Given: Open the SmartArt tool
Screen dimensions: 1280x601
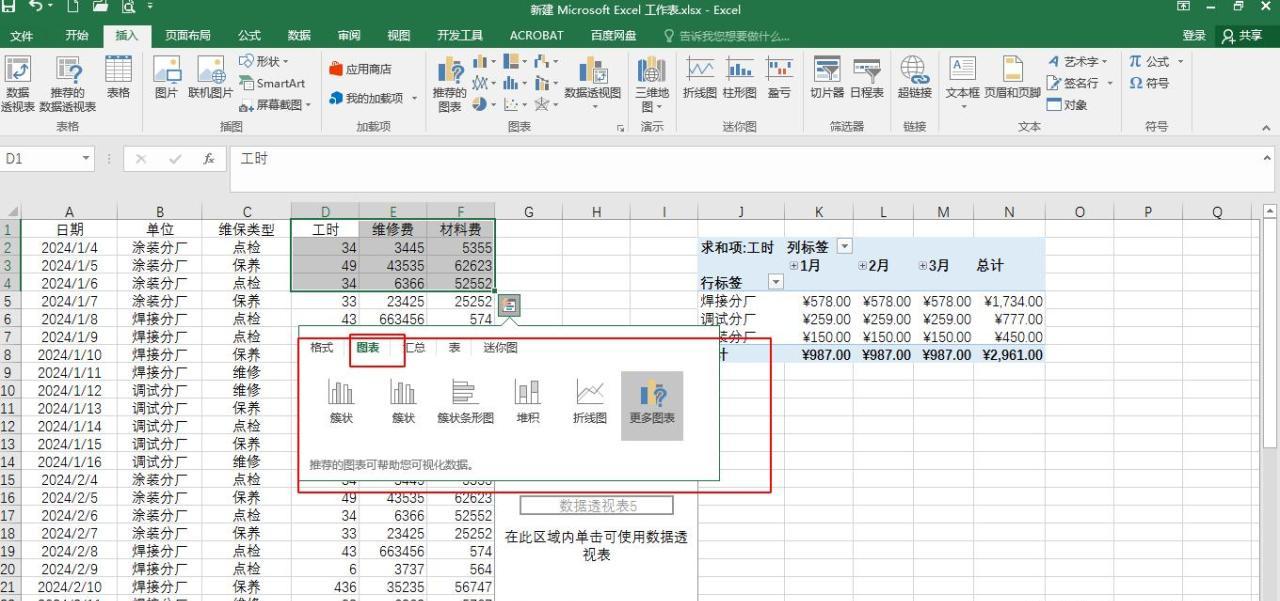Looking at the screenshot, I should pyautogui.click(x=272, y=84).
